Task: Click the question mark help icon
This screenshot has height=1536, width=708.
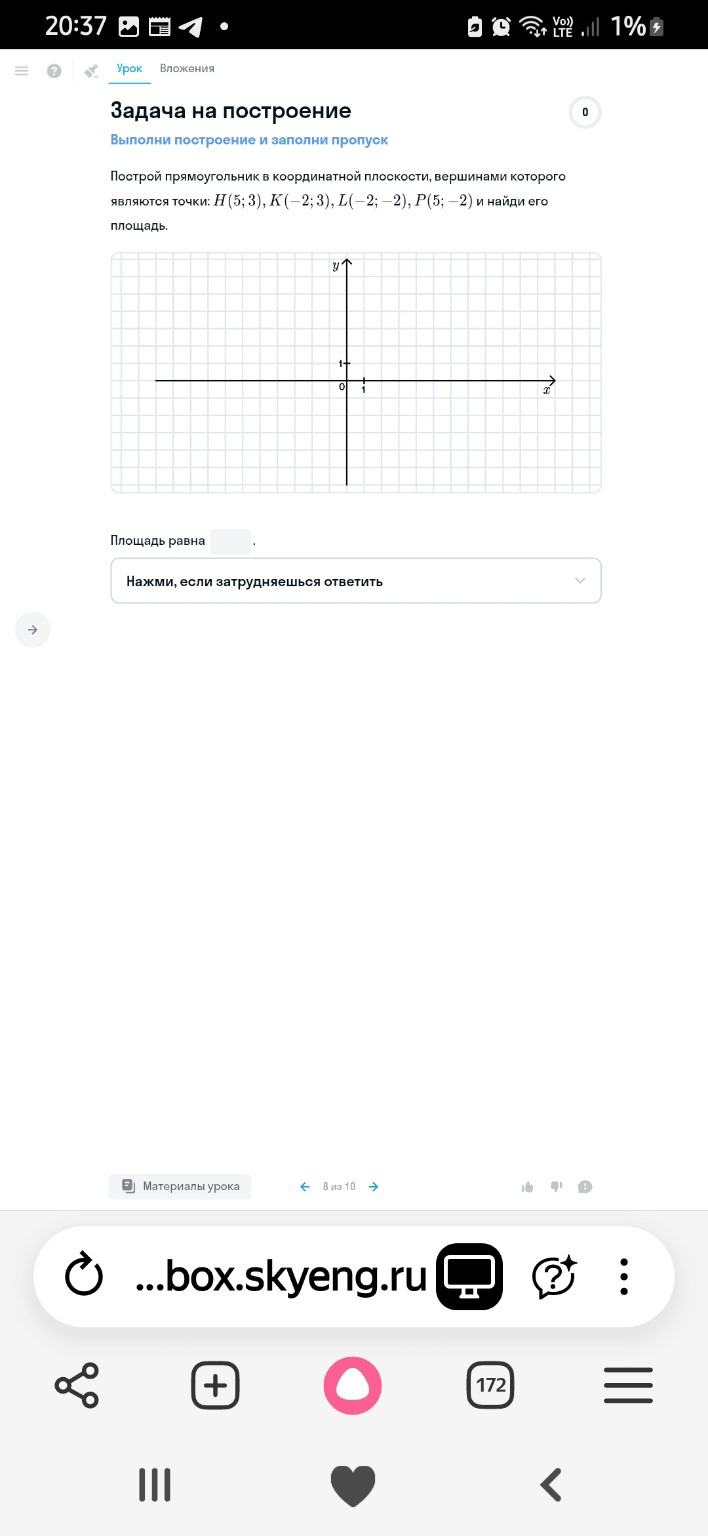Action: [54, 70]
